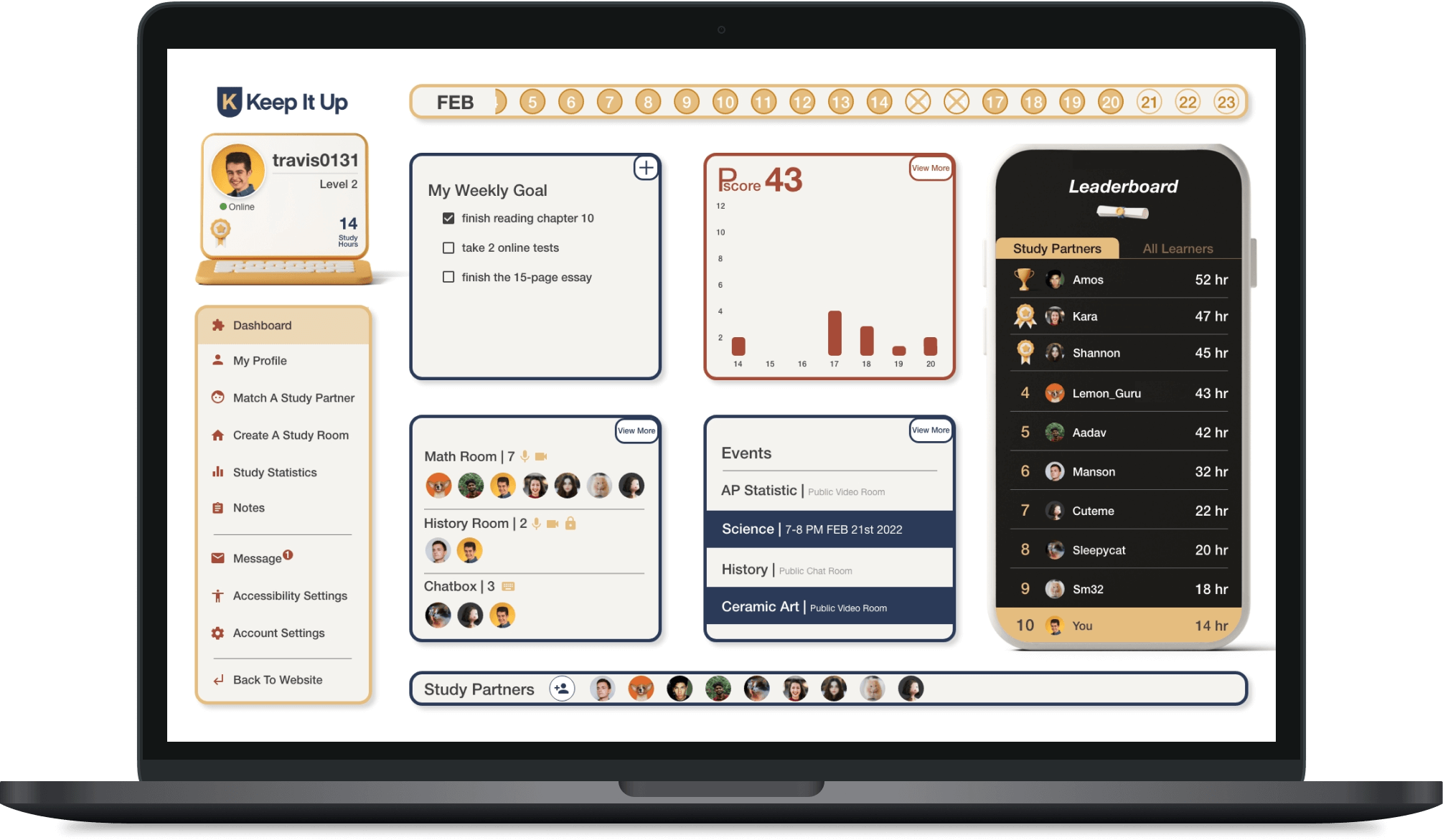Switch to All Learners leaderboard tab
Screen dimensions: 1443x840
click(x=1177, y=247)
